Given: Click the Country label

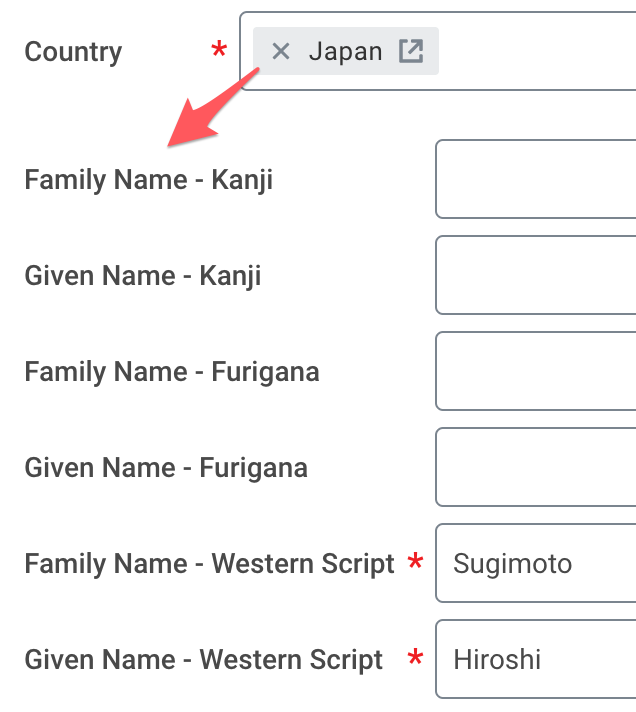Looking at the screenshot, I should coord(73,52).
